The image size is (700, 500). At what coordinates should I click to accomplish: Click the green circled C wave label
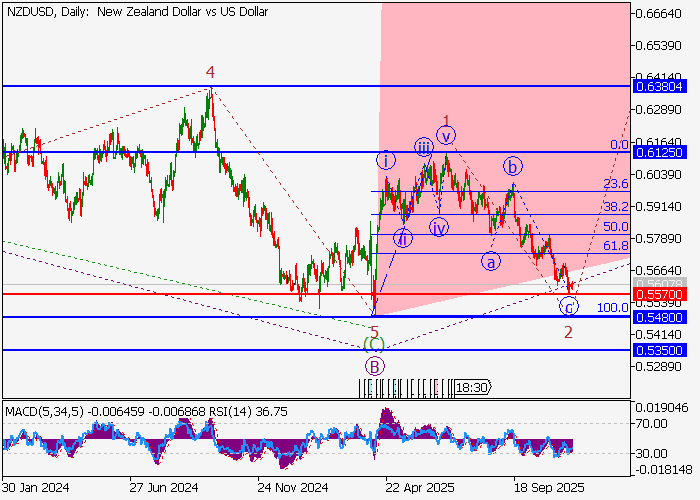374,343
